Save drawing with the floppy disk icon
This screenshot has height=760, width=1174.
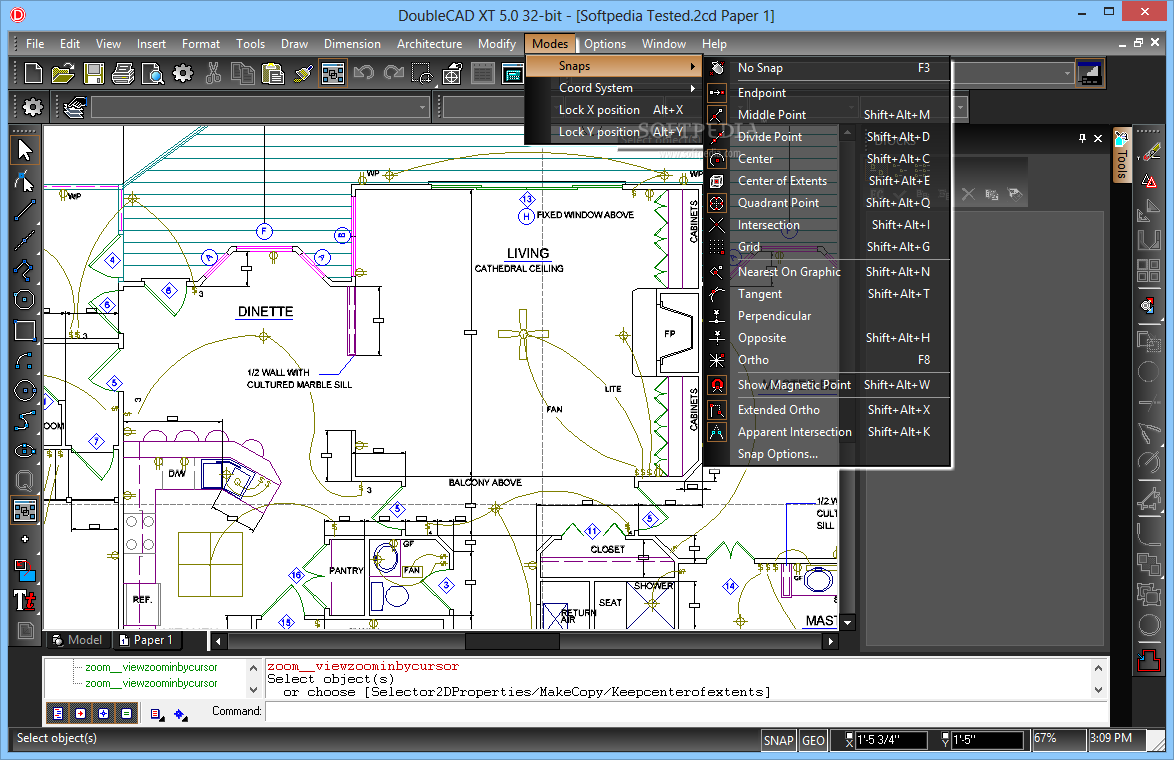(94, 73)
